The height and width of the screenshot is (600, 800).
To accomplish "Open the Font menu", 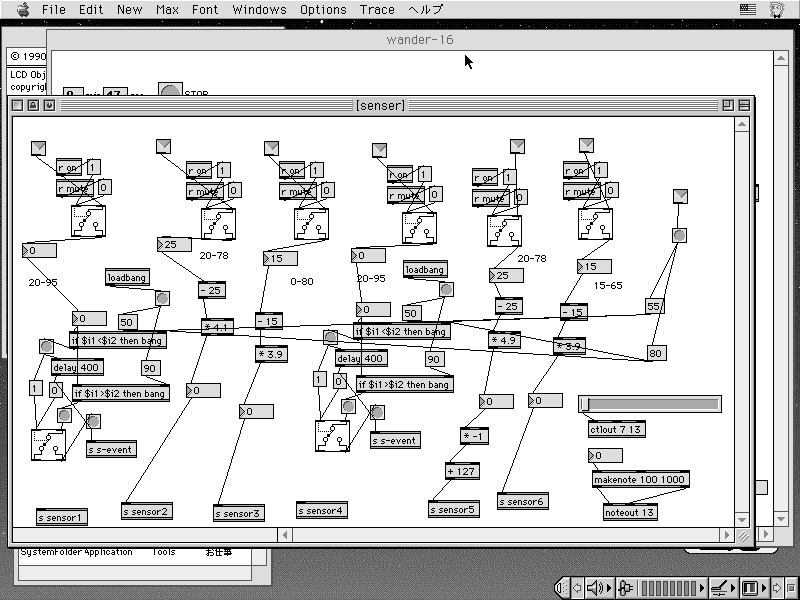I will point(205,9).
